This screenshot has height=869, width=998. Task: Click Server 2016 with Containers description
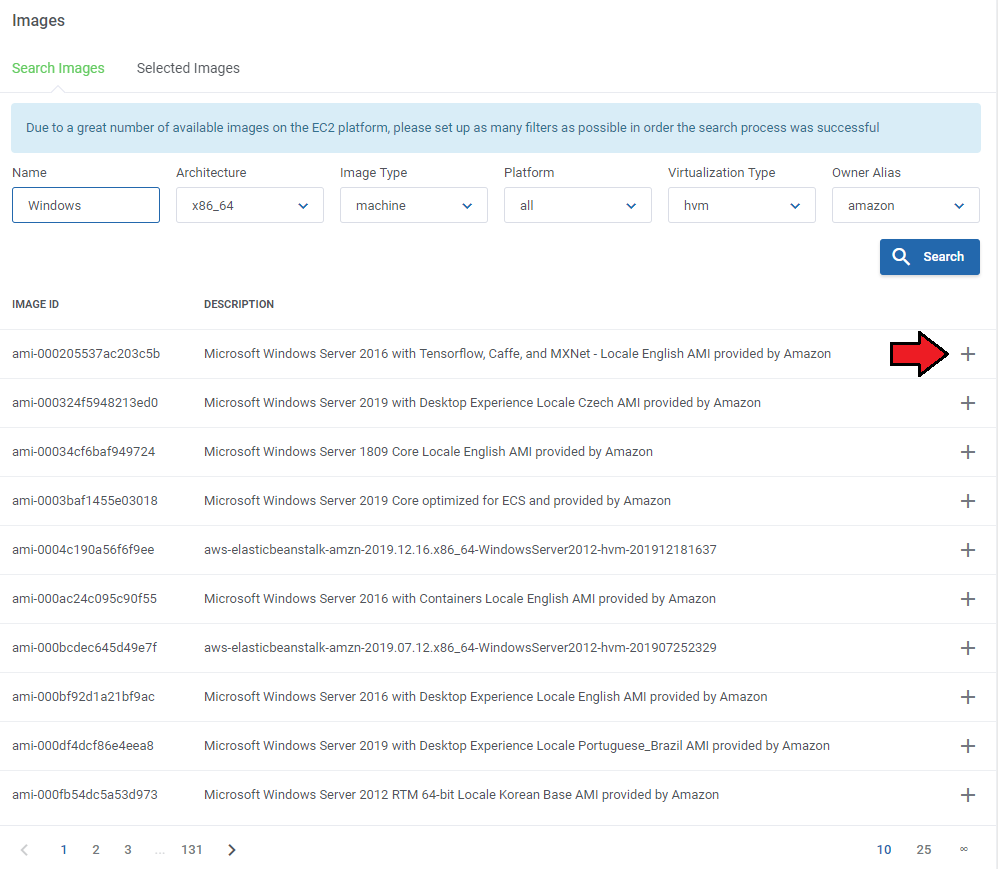pyautogui.click(x=460, y=599)
